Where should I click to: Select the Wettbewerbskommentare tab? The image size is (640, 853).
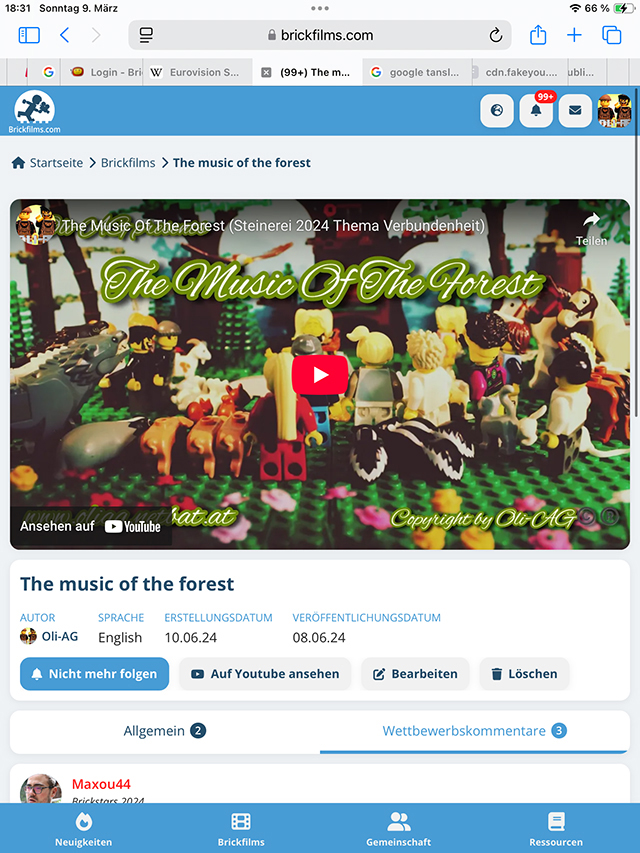[474, 731]
